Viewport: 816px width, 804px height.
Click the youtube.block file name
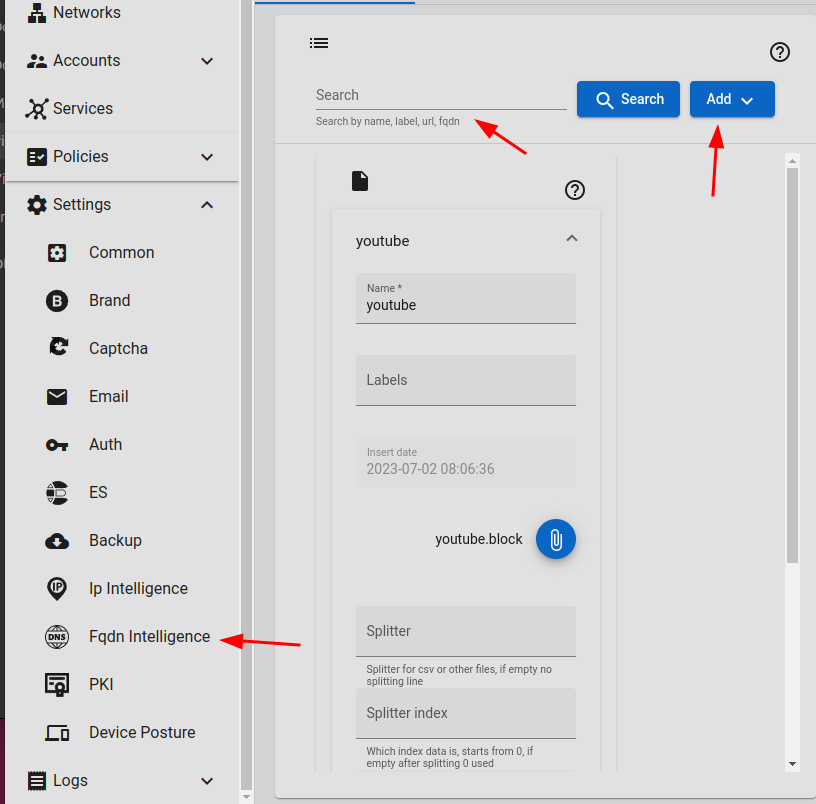click(x=478, y=539)
